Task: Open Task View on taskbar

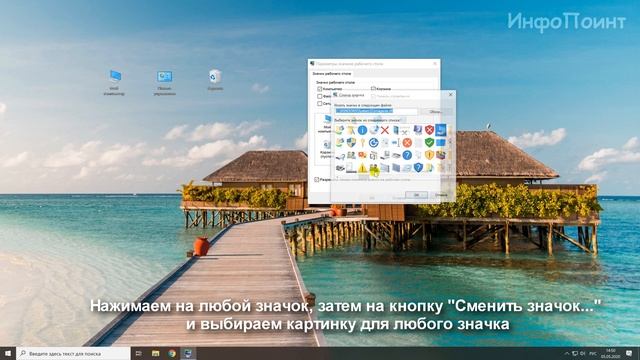Action: click(138, 353)
